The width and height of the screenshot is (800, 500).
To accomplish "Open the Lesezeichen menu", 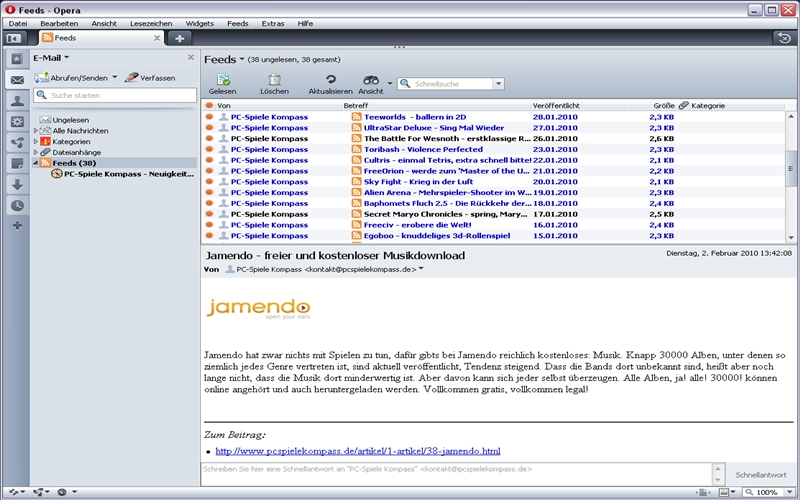I will [x=151, y=23].
